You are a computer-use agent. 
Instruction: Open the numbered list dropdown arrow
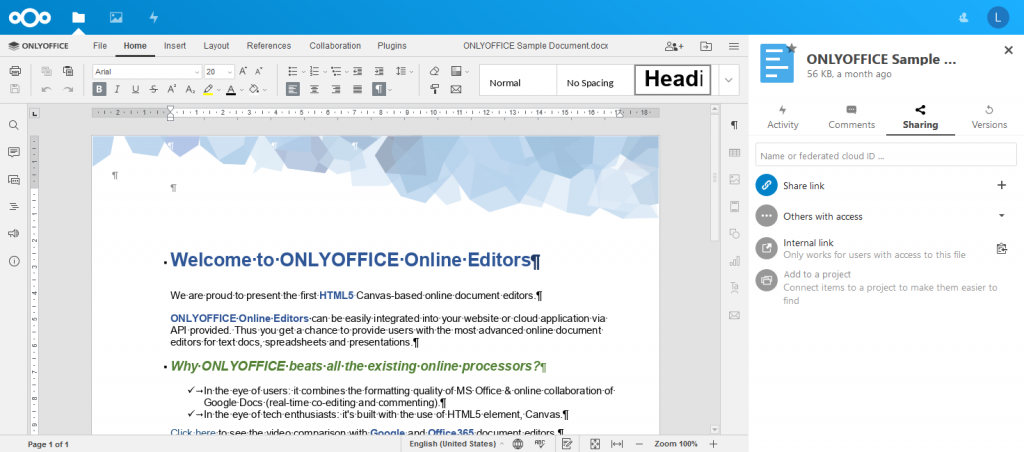(324, 72)
